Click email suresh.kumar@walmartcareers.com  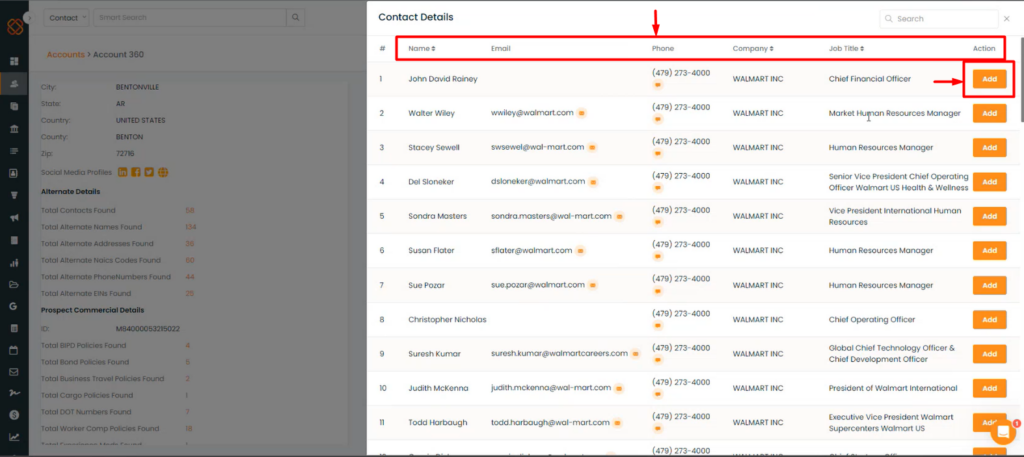pos(559,353)
